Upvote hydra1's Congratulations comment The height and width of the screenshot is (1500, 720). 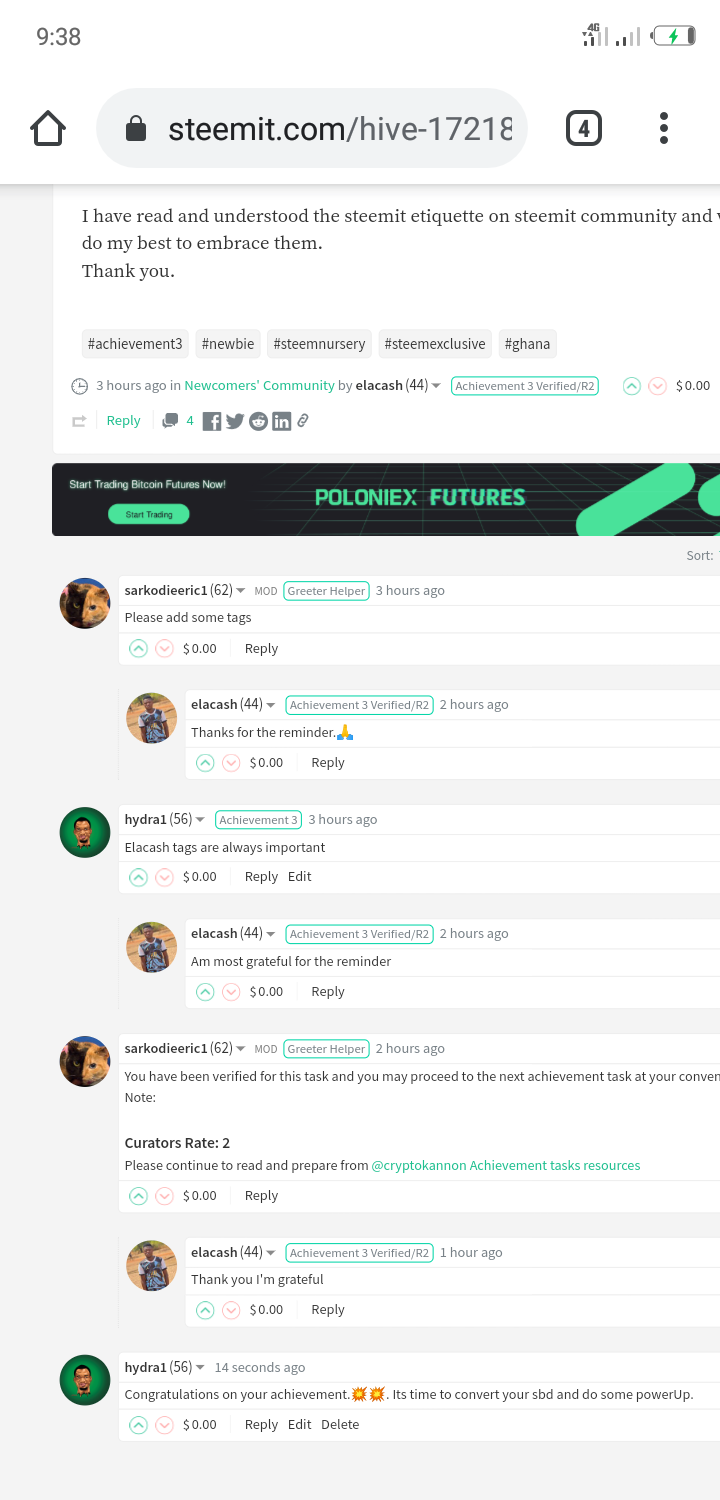pyautogui.click(x=138, y=1424)
